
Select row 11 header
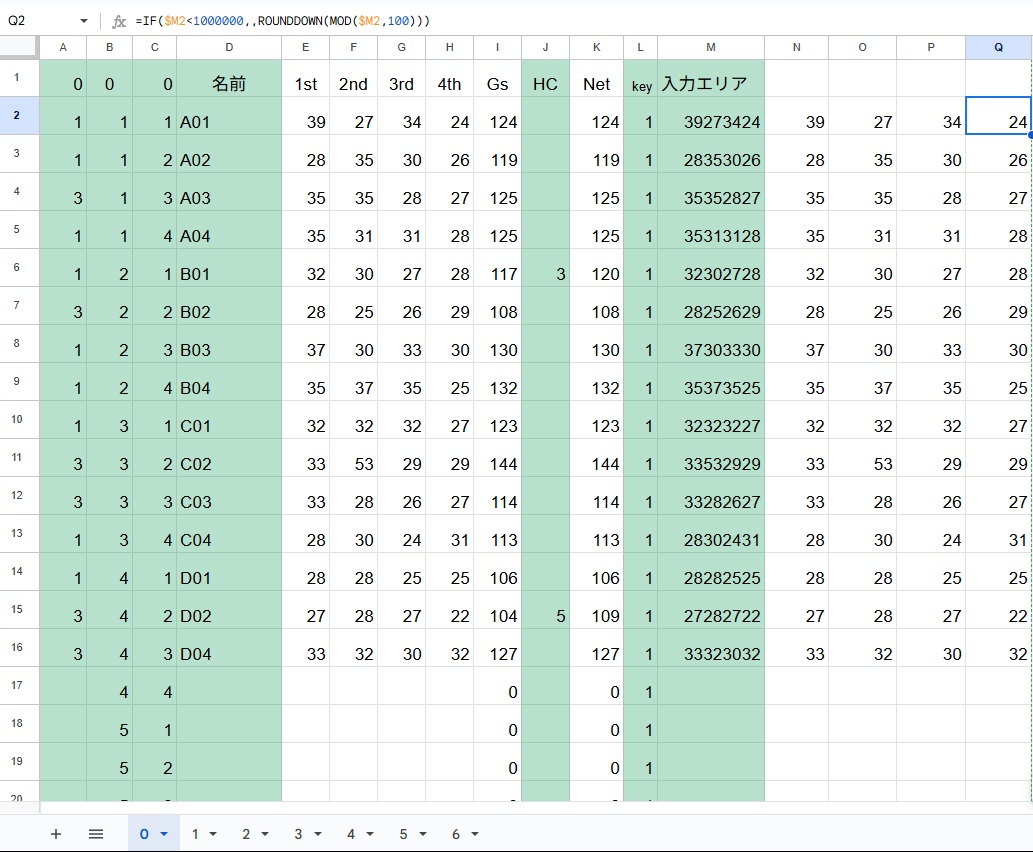pos(19,457)
